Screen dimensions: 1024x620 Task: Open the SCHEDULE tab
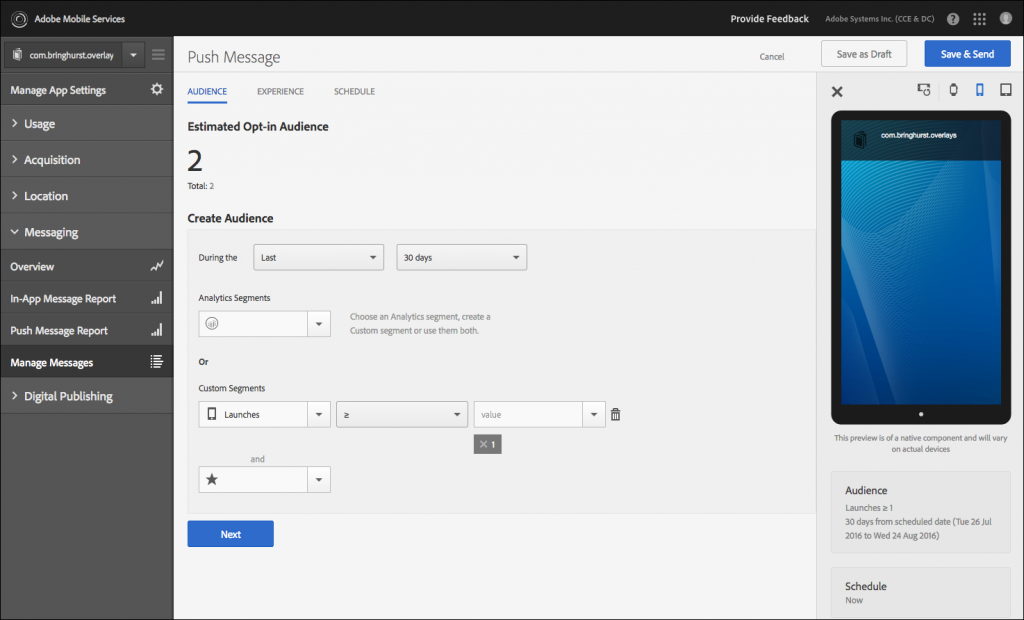coord(354,91)
